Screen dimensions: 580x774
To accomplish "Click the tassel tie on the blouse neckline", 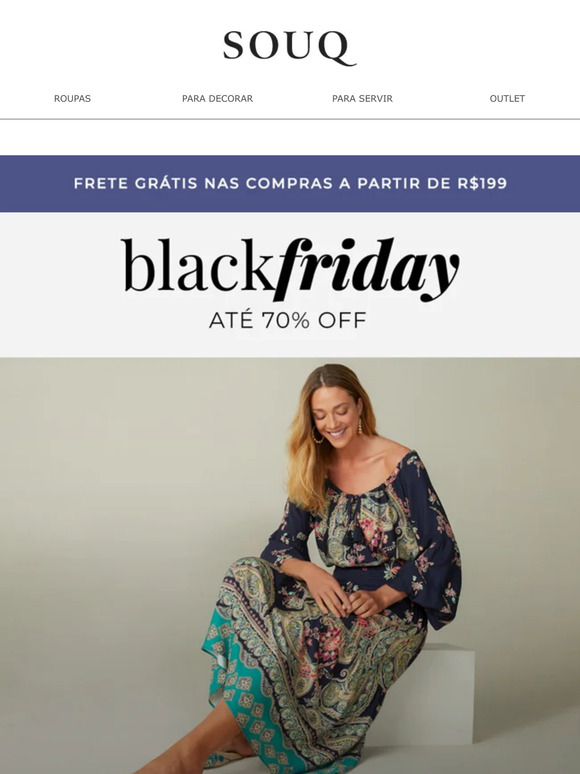I will pyautogui.click(x=351, y=523).
